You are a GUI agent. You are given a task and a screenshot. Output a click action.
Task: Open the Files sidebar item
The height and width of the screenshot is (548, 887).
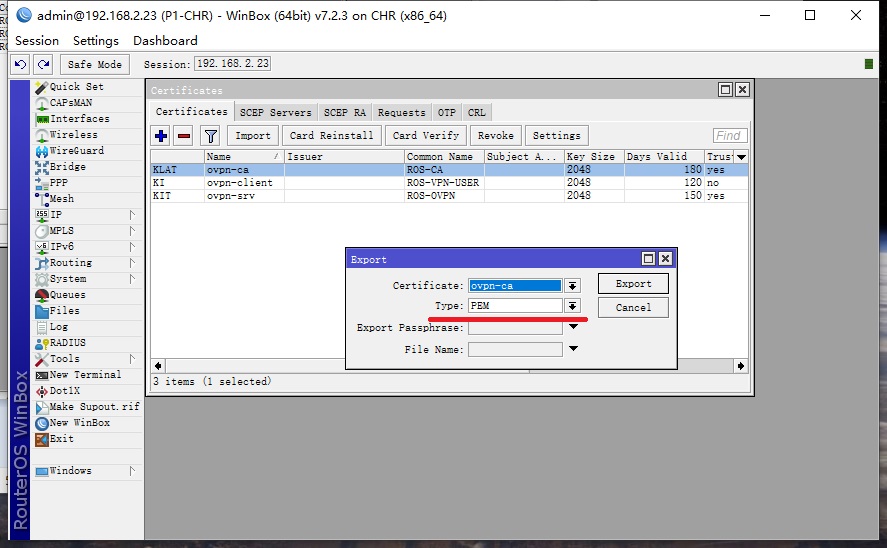[x=64, y=311]
